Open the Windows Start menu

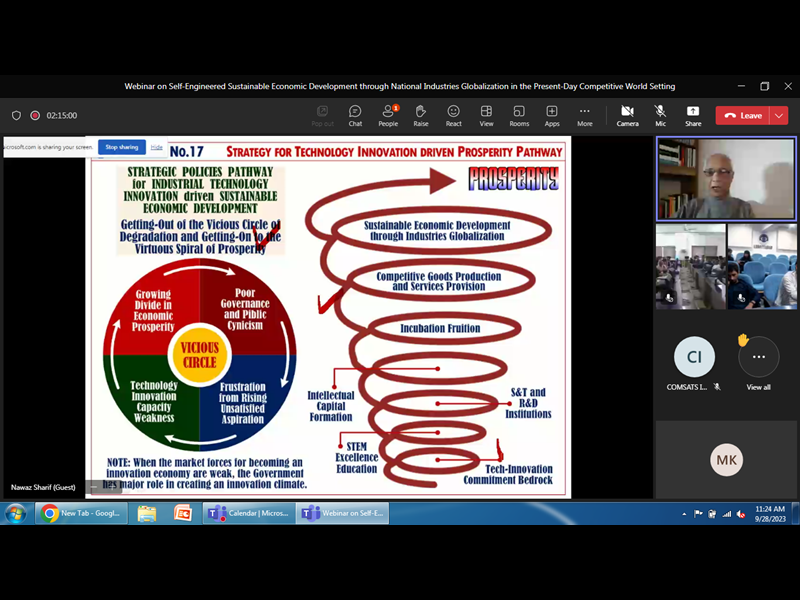pyautogui.click(x=16, y=513)
